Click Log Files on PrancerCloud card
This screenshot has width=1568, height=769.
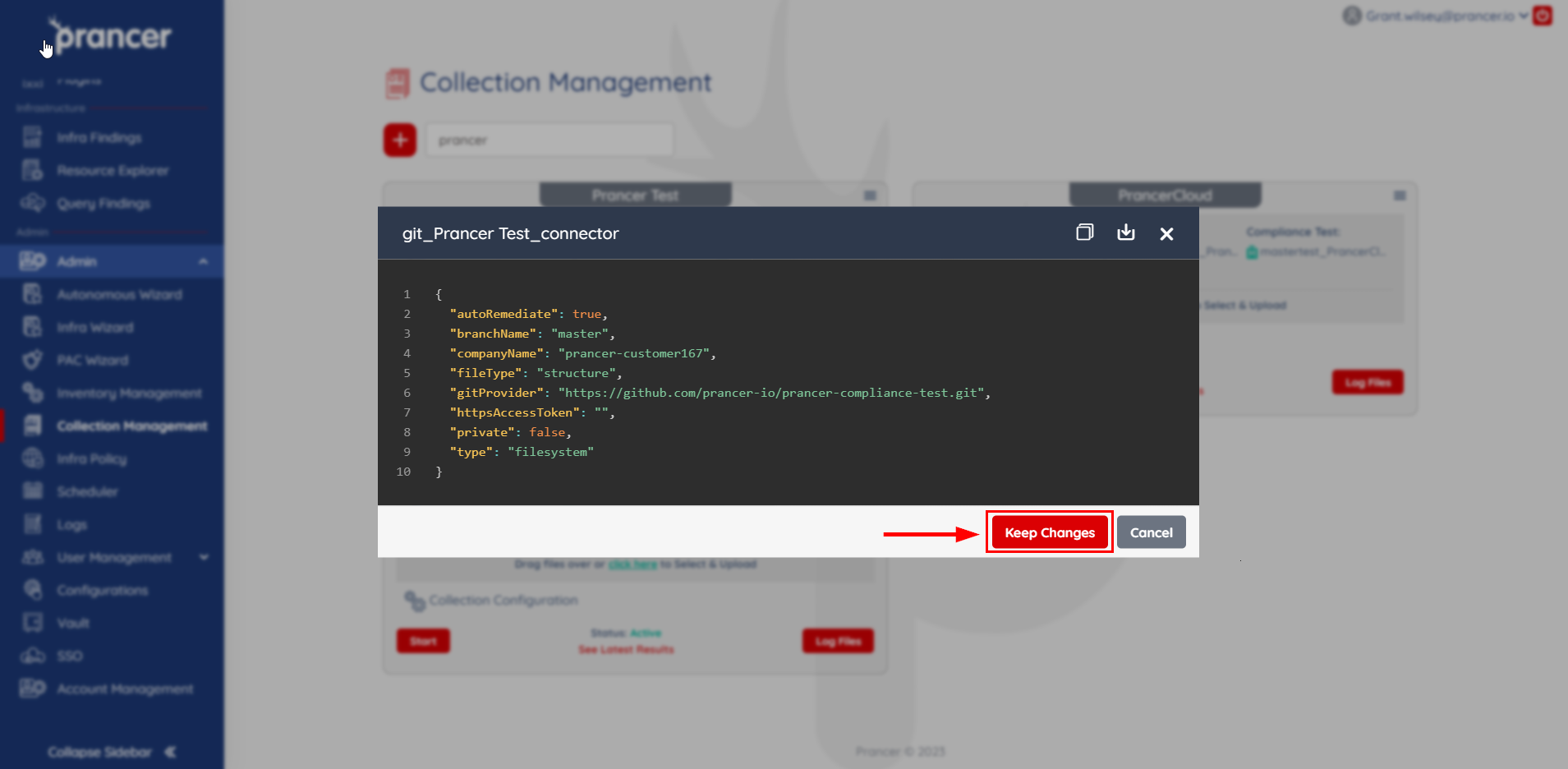click(x=1368, y=382)
